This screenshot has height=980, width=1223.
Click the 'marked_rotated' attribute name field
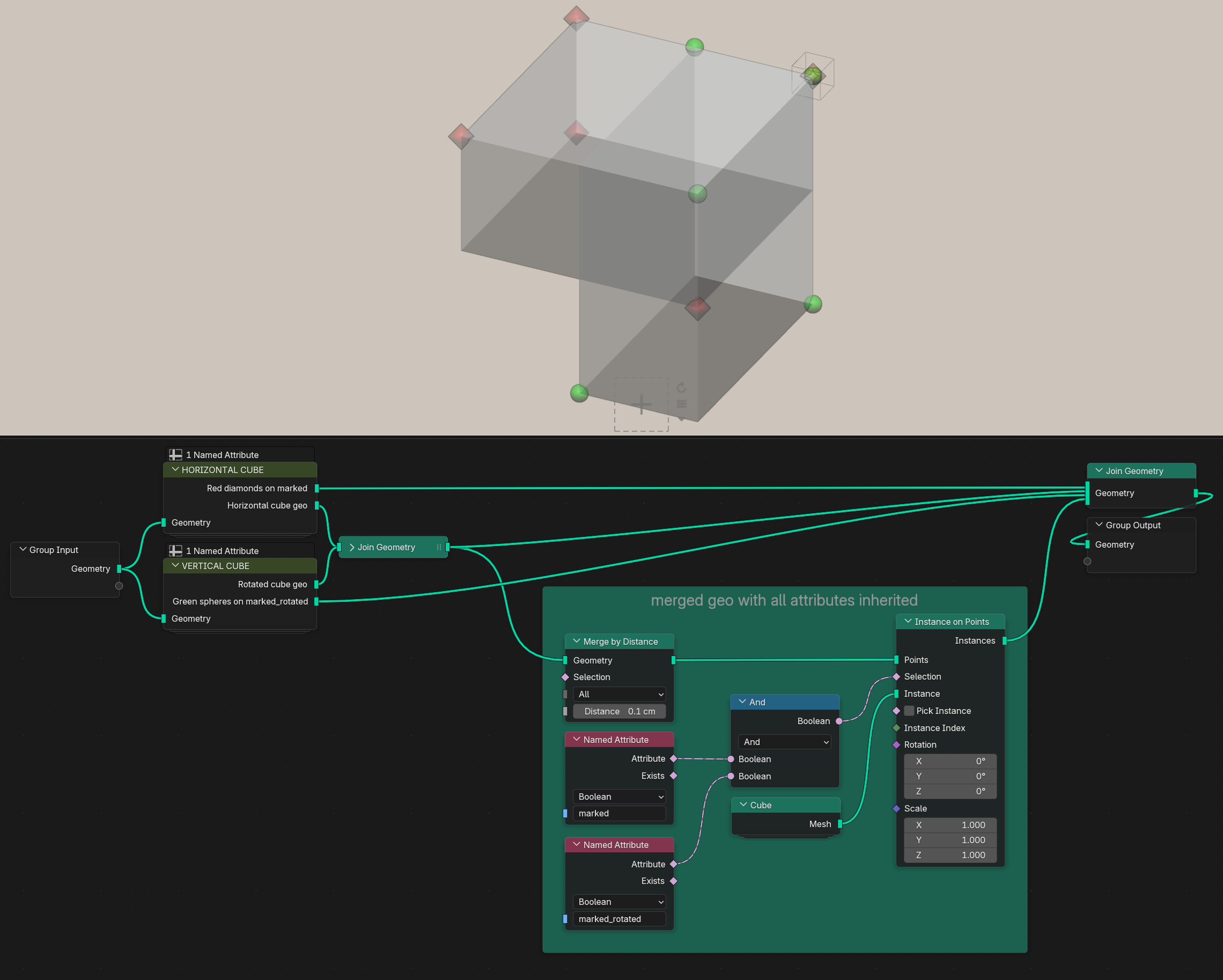point(620,919)
